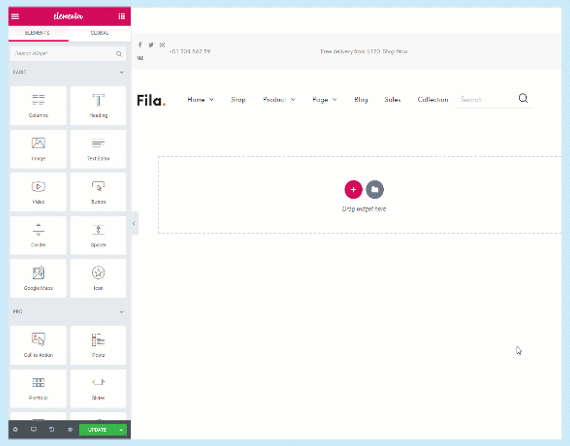The width and height of the screenshot is (570, 446).
Task: Toggle responsive mode monitor icon
Action: (x=33, y=430)
